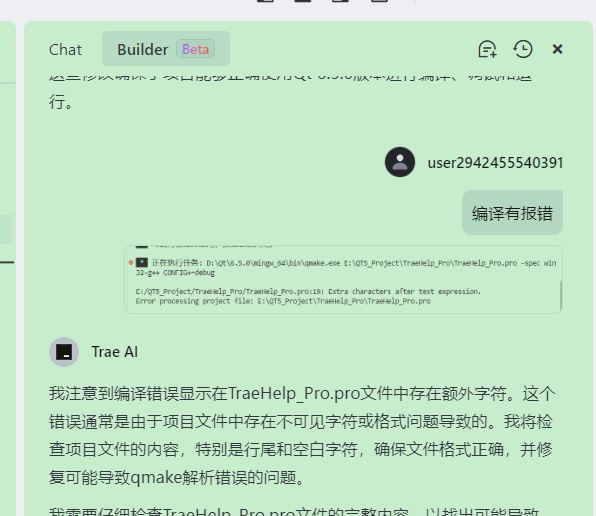Open the chat history clock icon
The width and height of the screenshot is (596, 516).
[523, 49]
